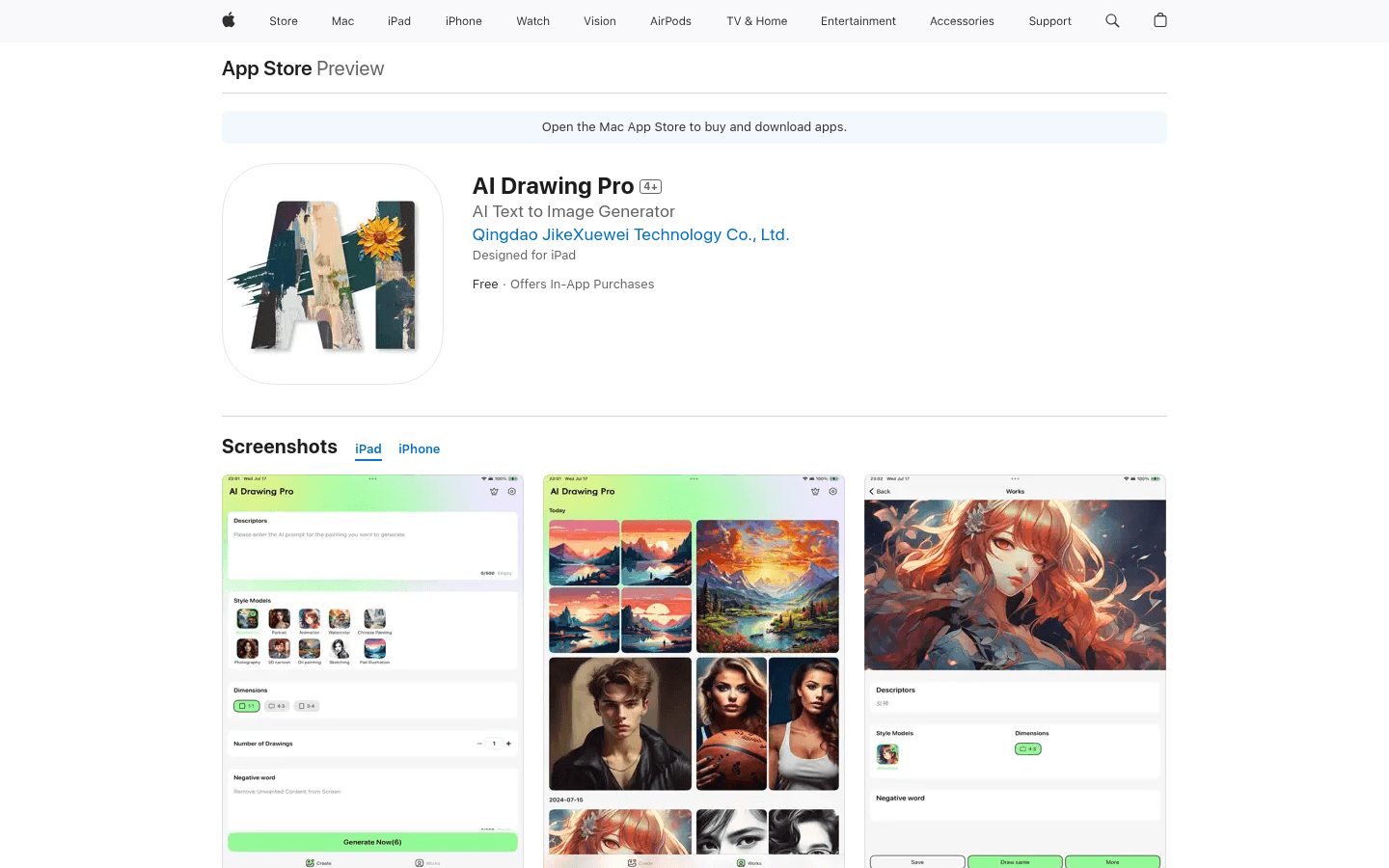
Task: Click the 4+ age rating badge
Action: click(x=651, y=187)
